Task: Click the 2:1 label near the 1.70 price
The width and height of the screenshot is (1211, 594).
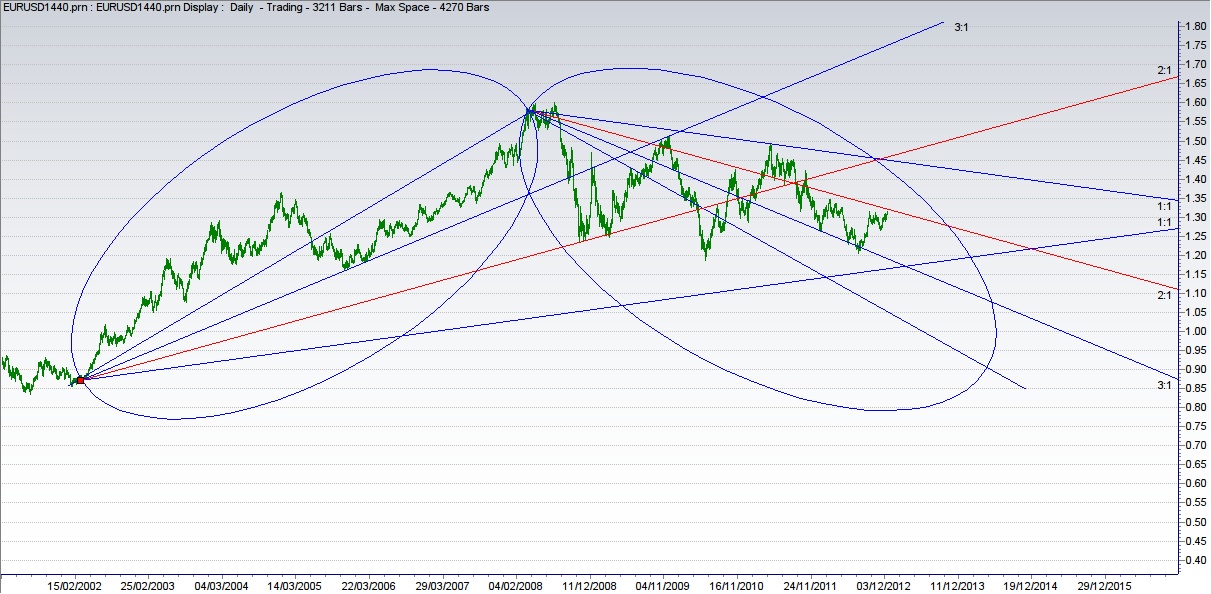Action: 1164,70
